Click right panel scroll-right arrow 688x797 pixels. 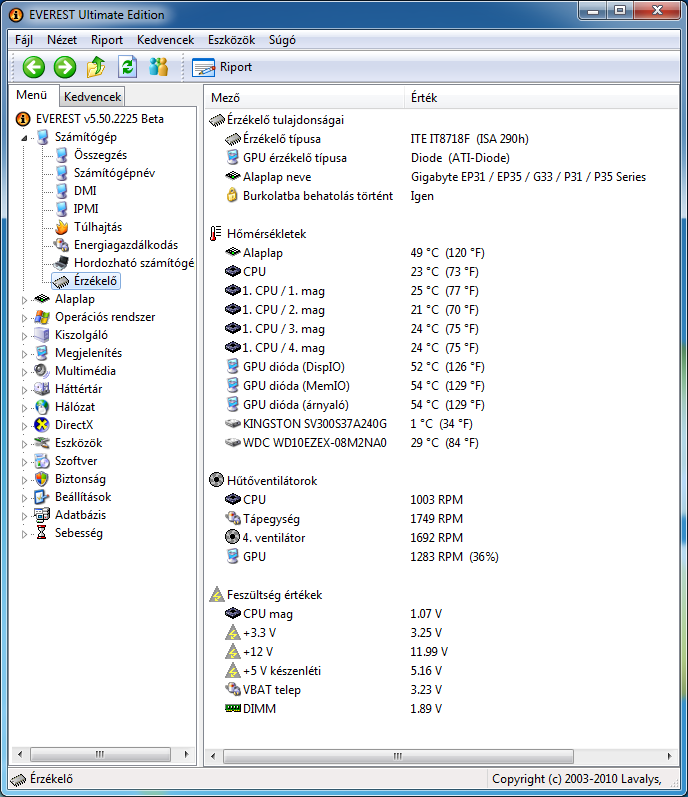(x=669, y=756)
